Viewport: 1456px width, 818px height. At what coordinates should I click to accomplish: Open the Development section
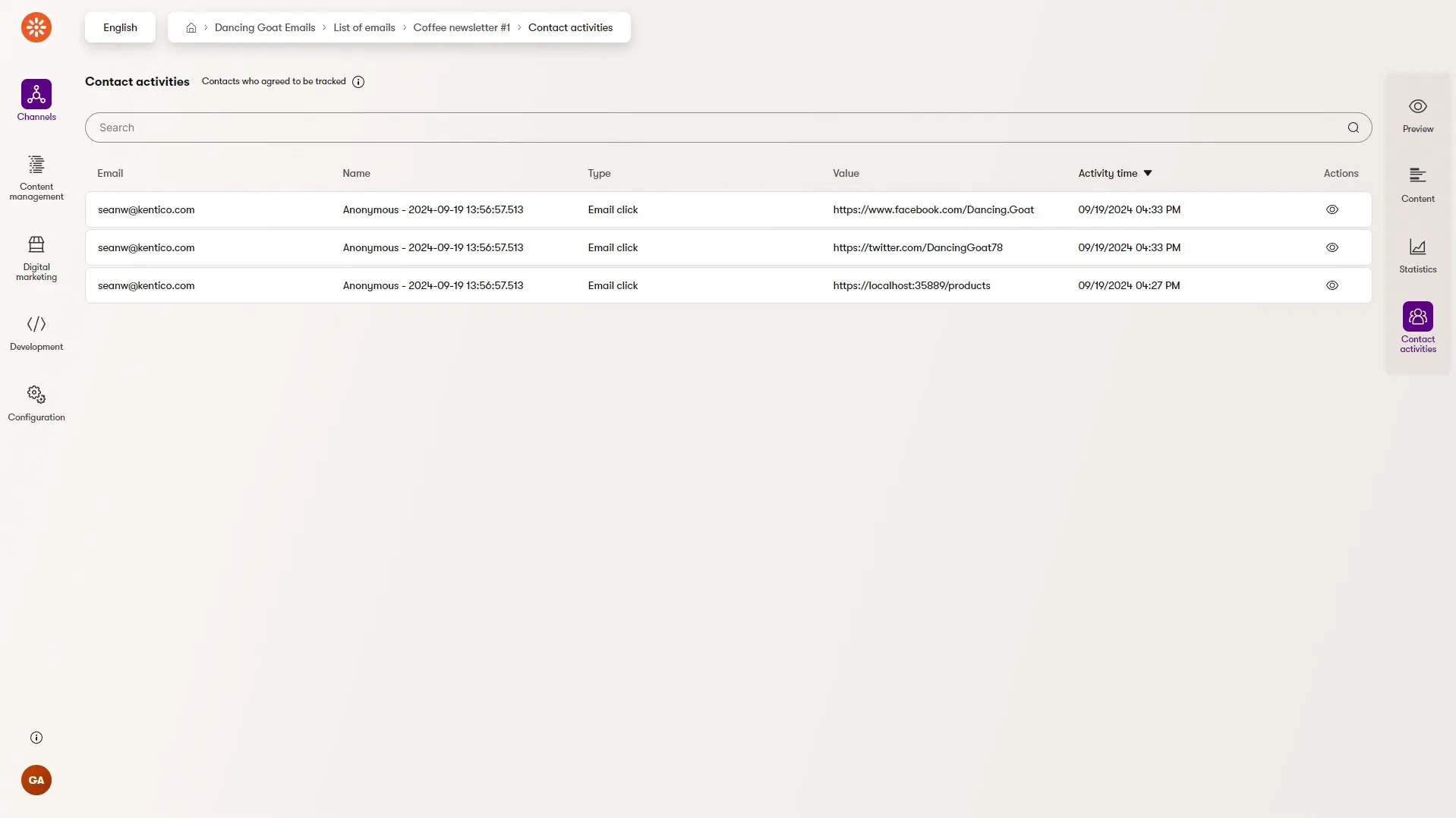click(x=36, y=333)
